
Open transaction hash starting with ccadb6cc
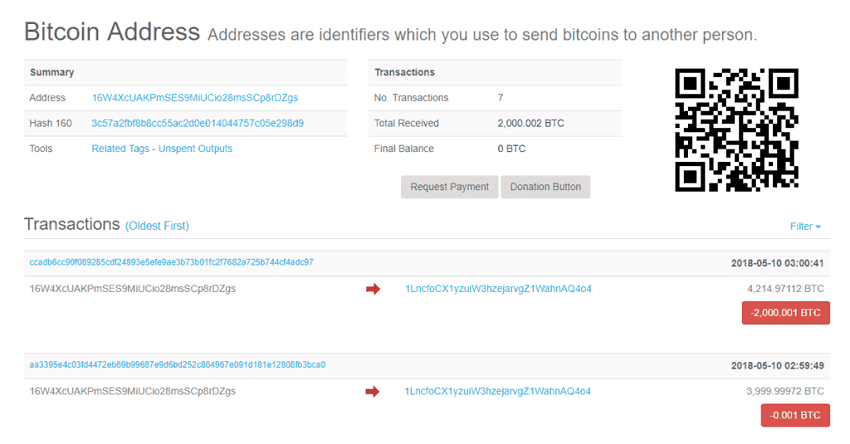point(171,262)
